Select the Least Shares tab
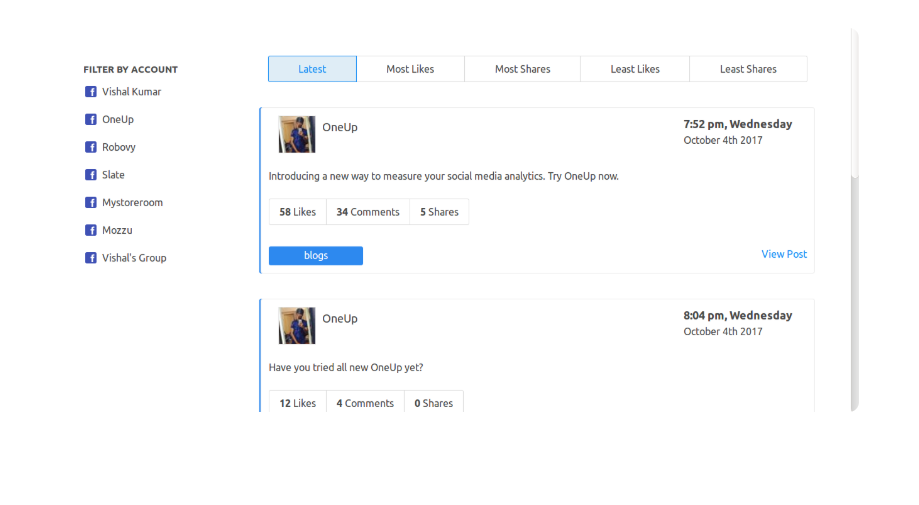The width and height of the screenshot is (919, 505). (x=748, y=69)
